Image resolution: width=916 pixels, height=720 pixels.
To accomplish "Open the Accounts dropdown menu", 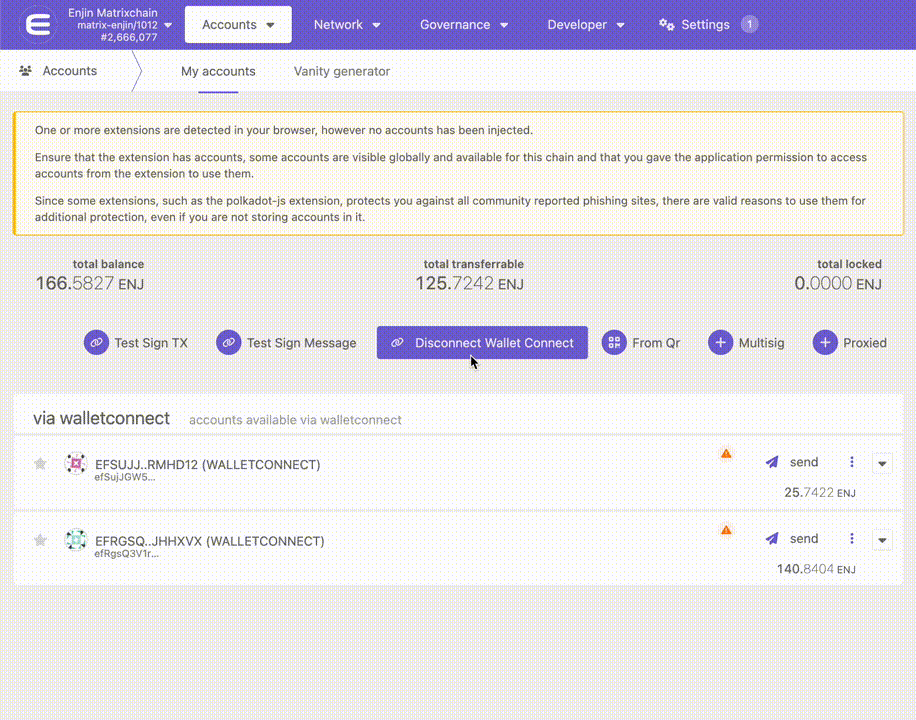I will tap(238, 25).
